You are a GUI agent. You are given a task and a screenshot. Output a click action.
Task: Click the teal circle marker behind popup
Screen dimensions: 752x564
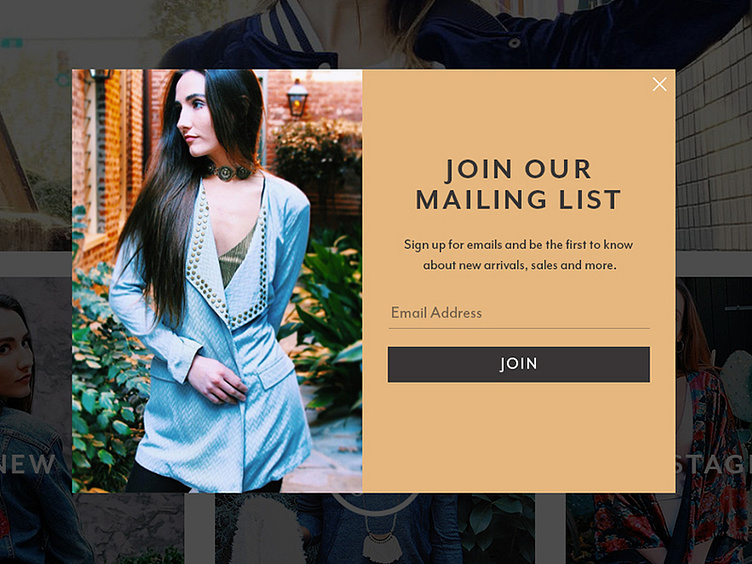tap(63, 79)
